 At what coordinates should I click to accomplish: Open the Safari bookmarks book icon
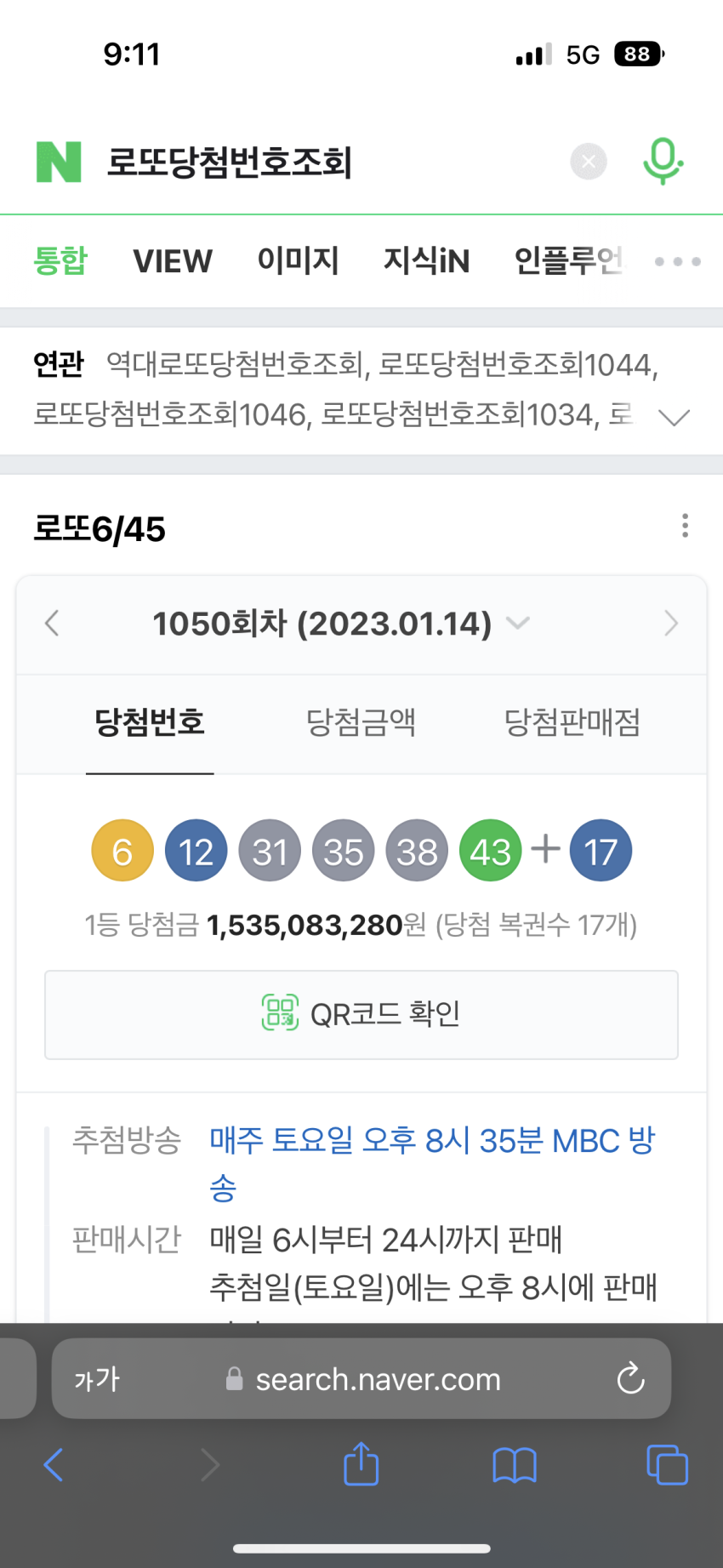[x=514, y=1465]
